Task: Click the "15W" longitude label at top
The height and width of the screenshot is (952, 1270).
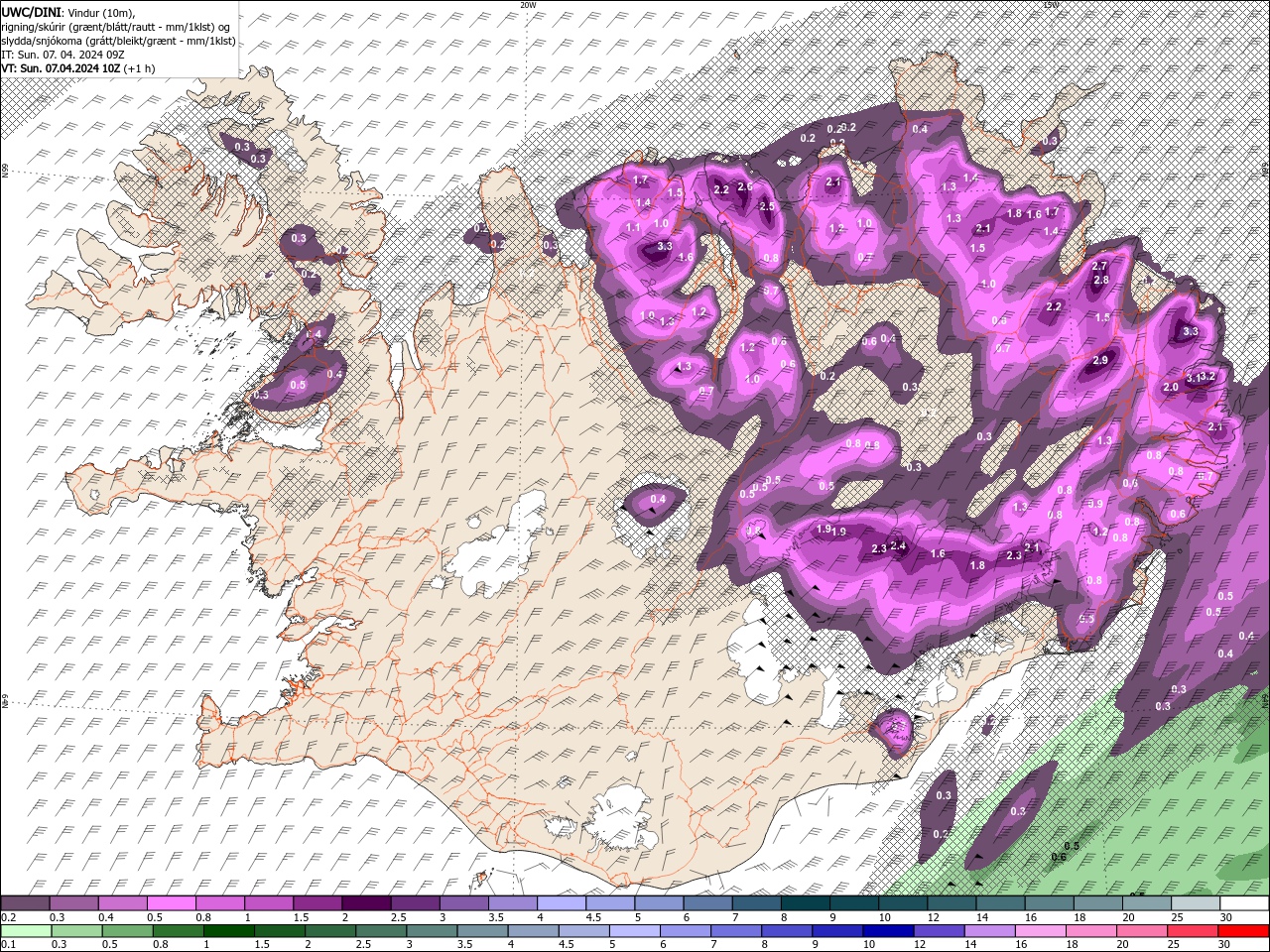Action: (x=1051, y=5)
